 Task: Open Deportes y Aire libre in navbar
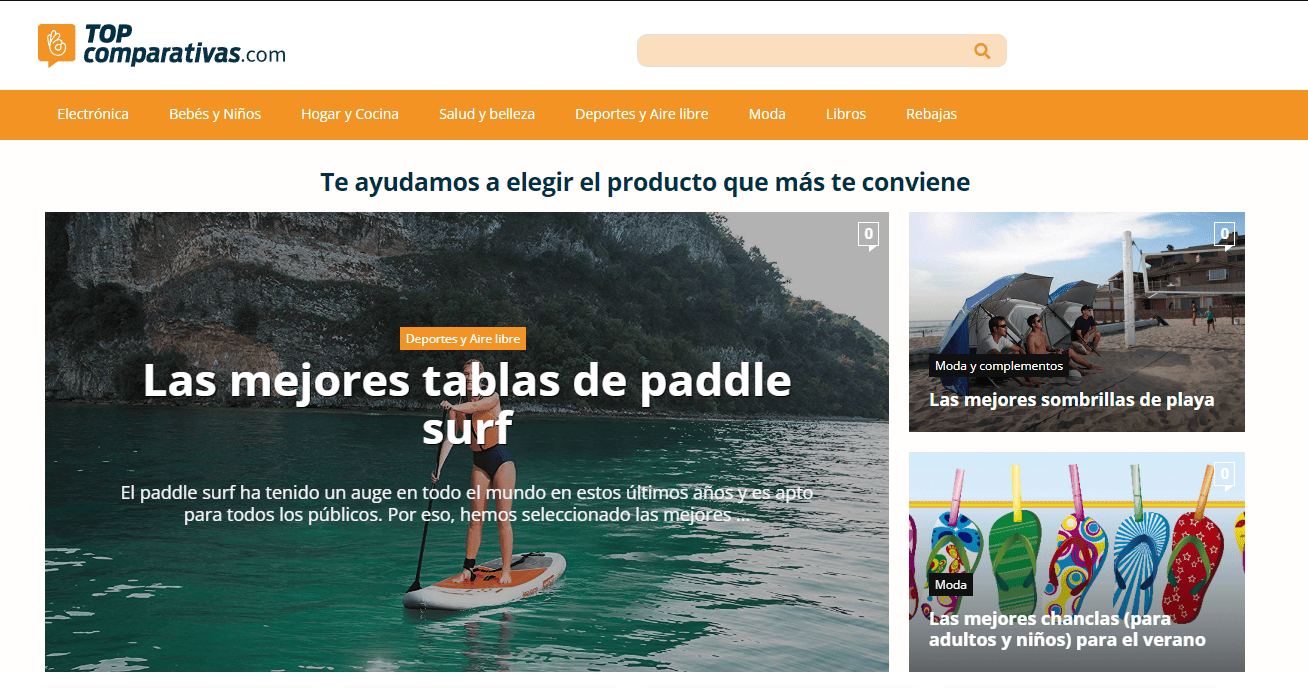tap(642, 114)
